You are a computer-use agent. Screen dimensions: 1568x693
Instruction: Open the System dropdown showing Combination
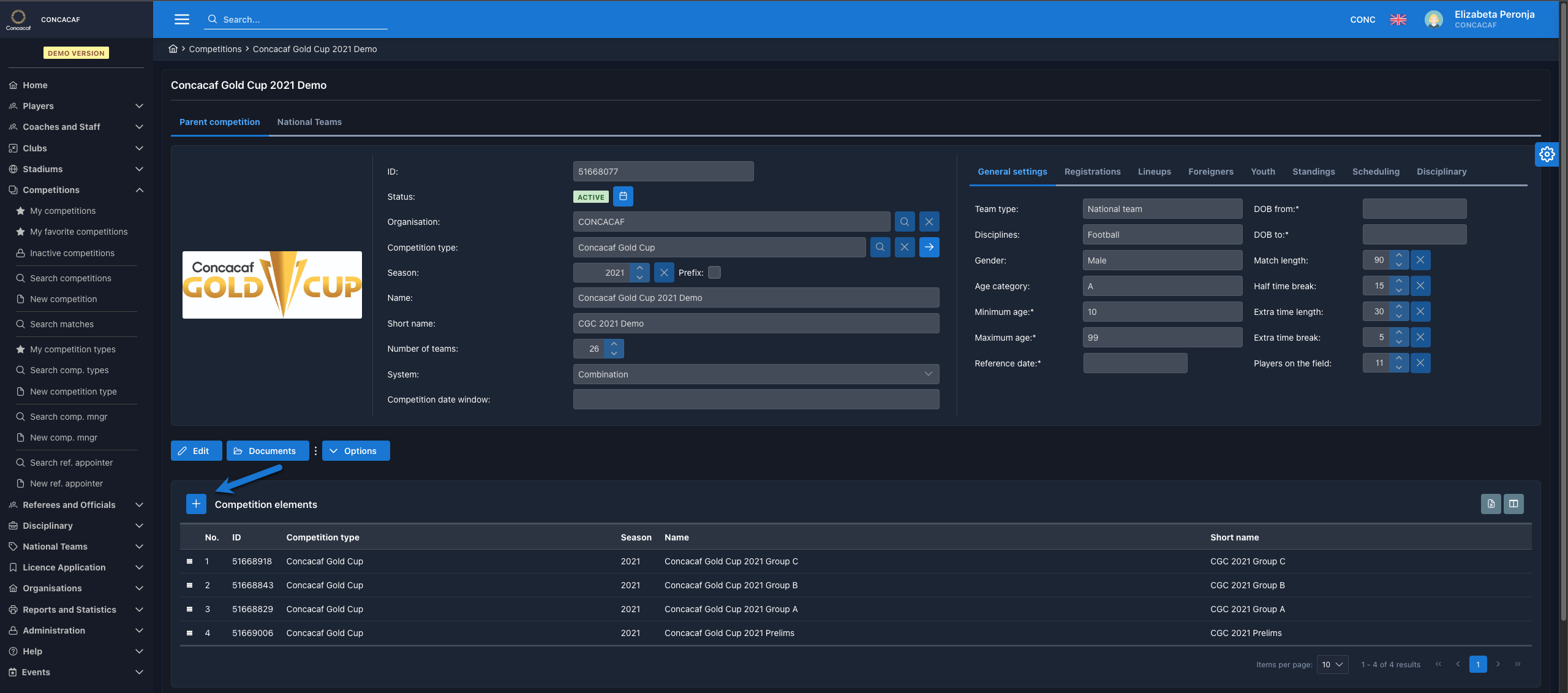756,374
